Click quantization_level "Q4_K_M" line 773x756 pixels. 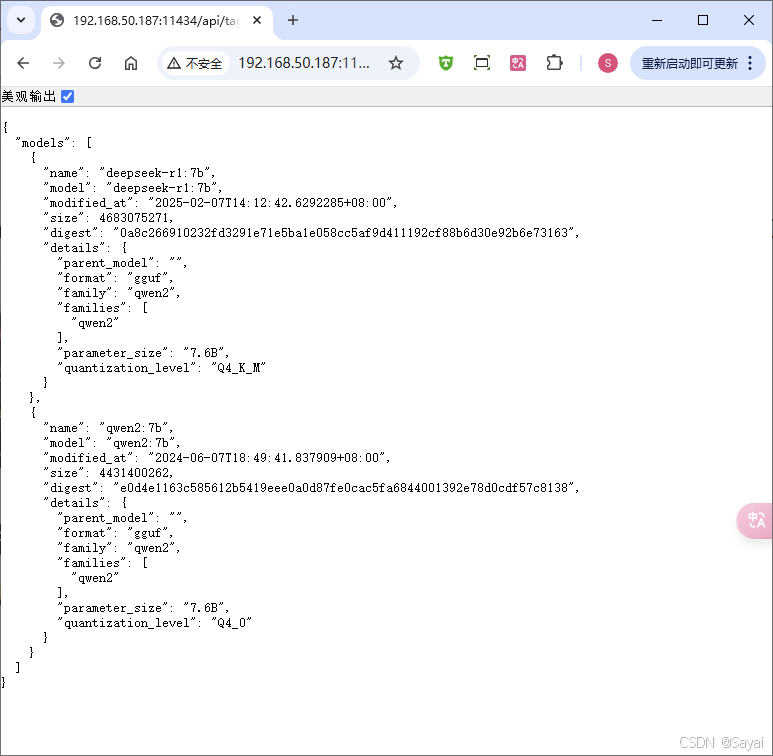coord(161,368)
